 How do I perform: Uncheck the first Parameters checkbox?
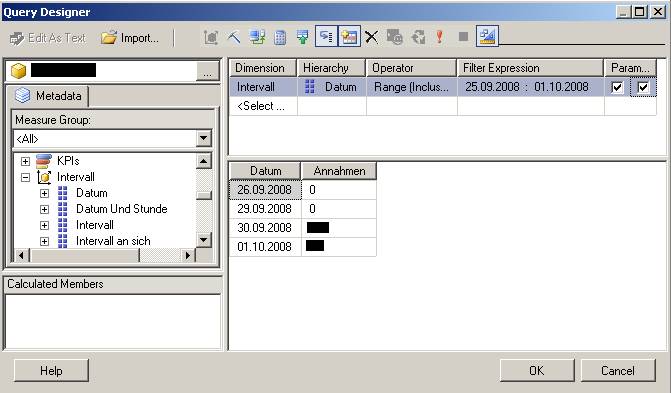[617, 87]
